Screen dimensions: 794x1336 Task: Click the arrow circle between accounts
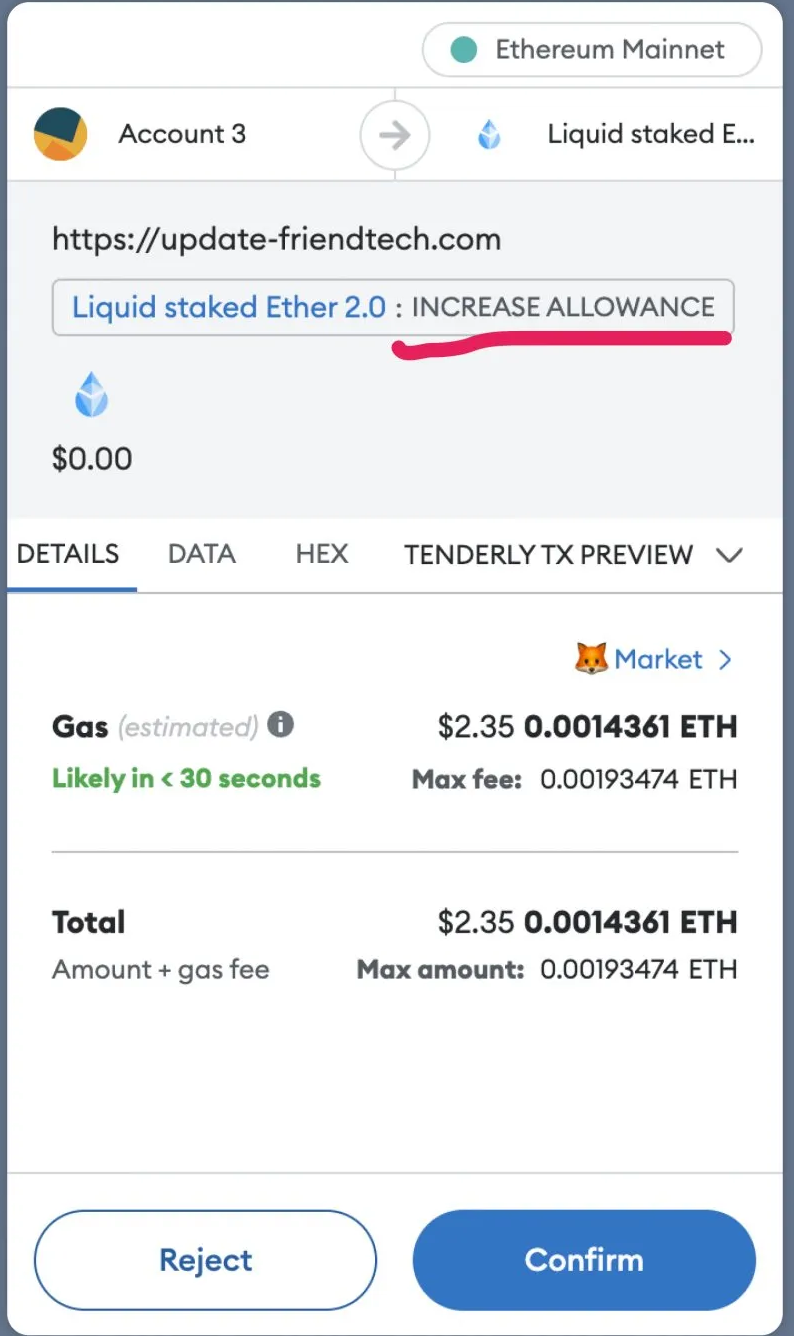(x=395, y=135)
